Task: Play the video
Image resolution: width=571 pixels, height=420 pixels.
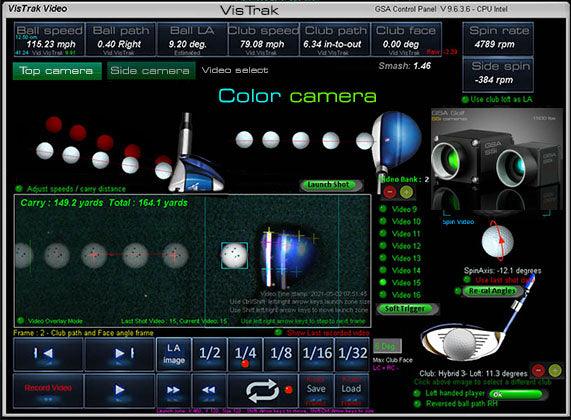Action: 119,389
